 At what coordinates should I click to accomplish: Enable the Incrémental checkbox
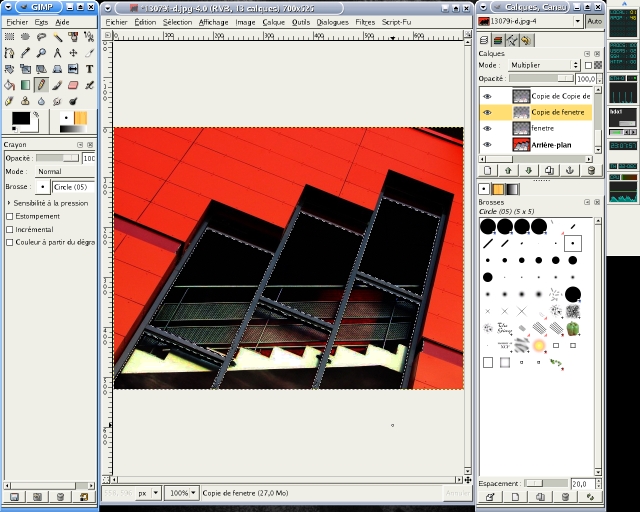coord(10,229)
